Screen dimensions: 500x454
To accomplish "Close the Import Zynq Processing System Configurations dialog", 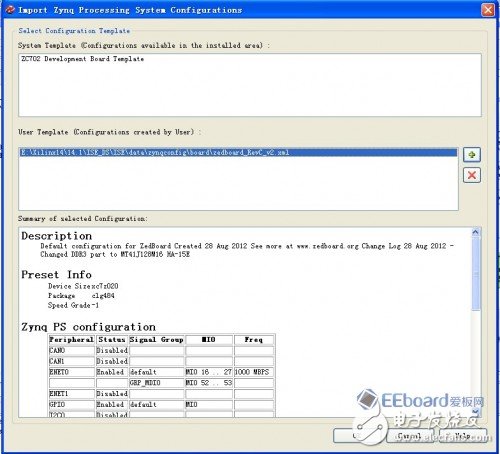I will coord(488,10).
